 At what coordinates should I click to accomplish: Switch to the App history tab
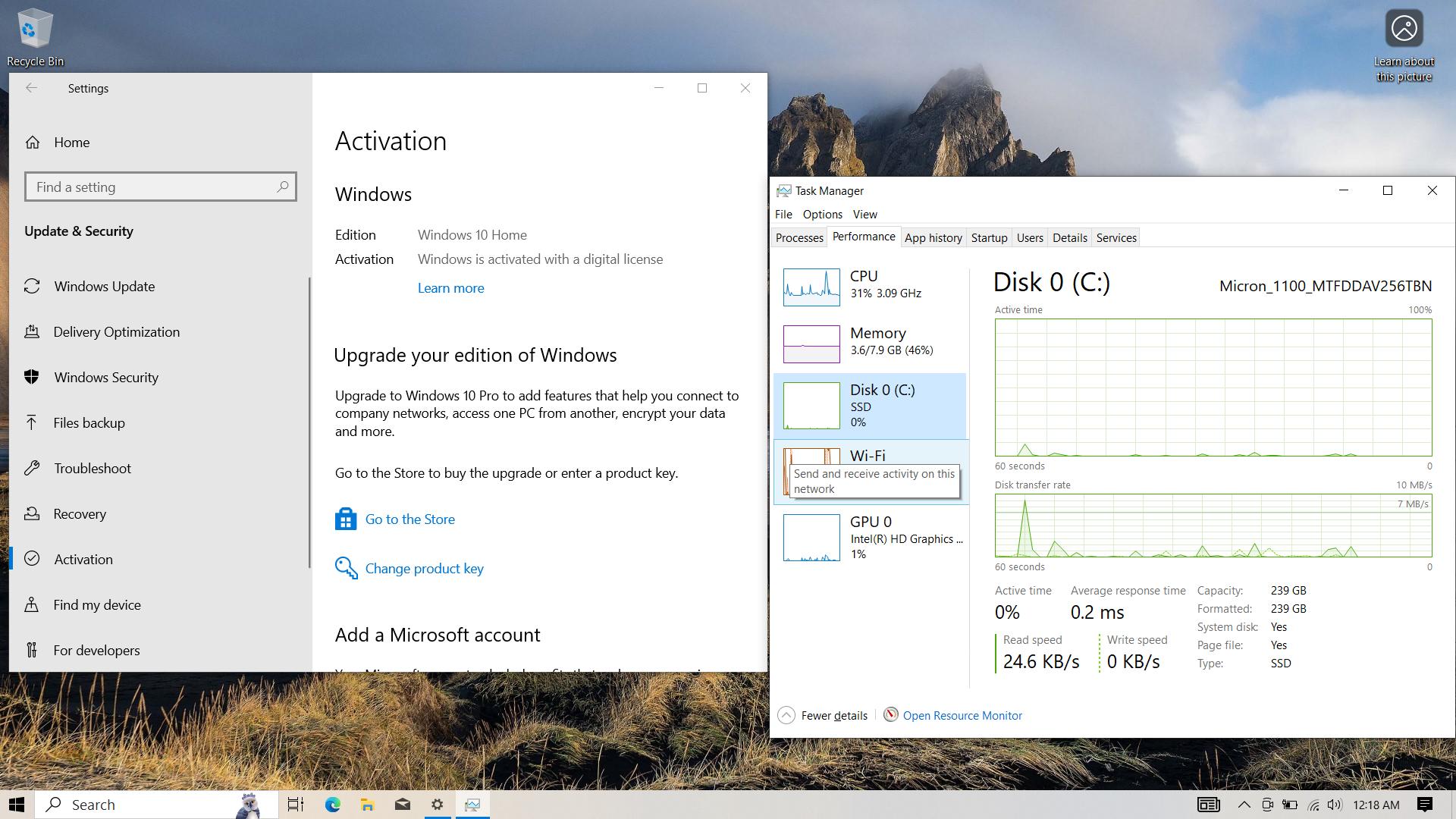click(934, 237)
